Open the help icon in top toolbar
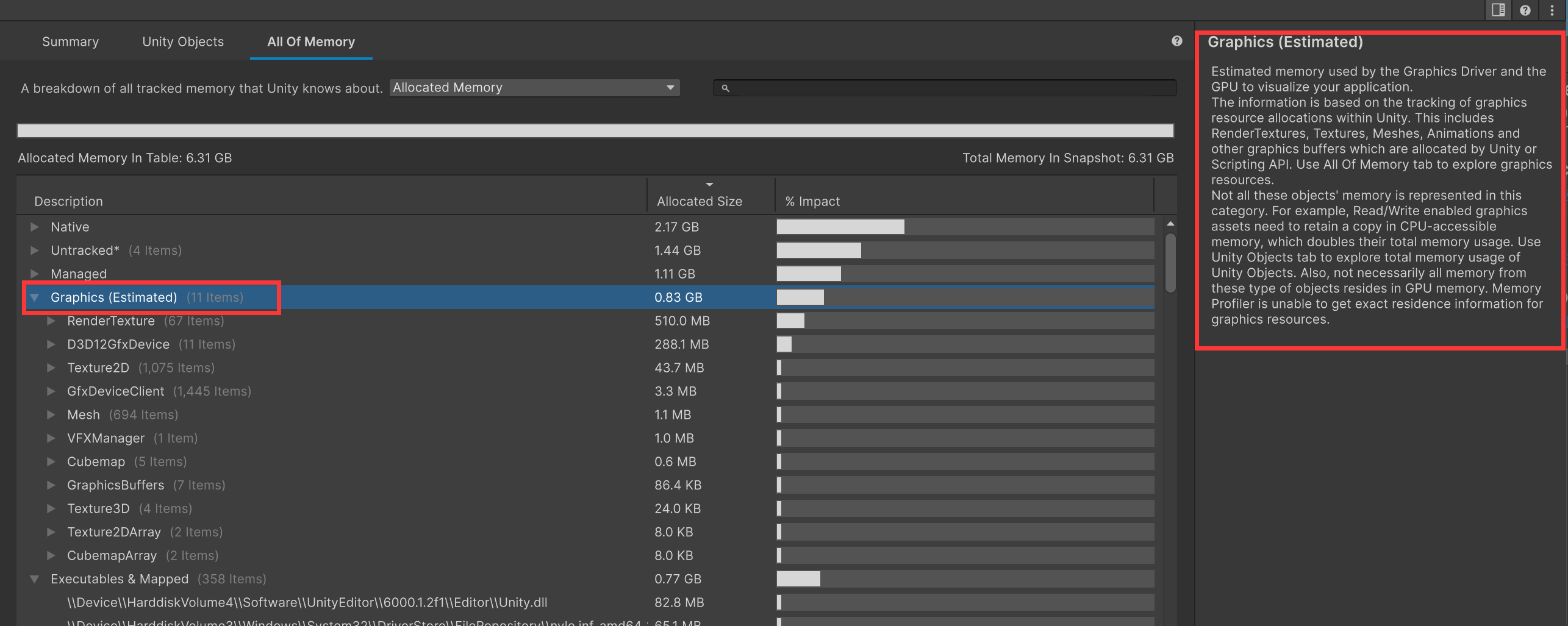This screenshot has height=626, width=1568. click(x=1525, y=10)
